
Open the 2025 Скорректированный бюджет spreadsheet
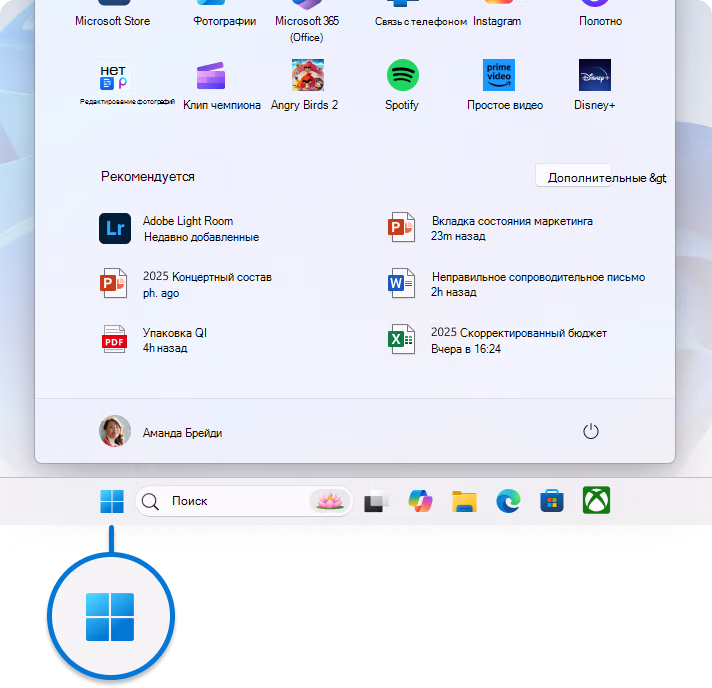point(497,340)
